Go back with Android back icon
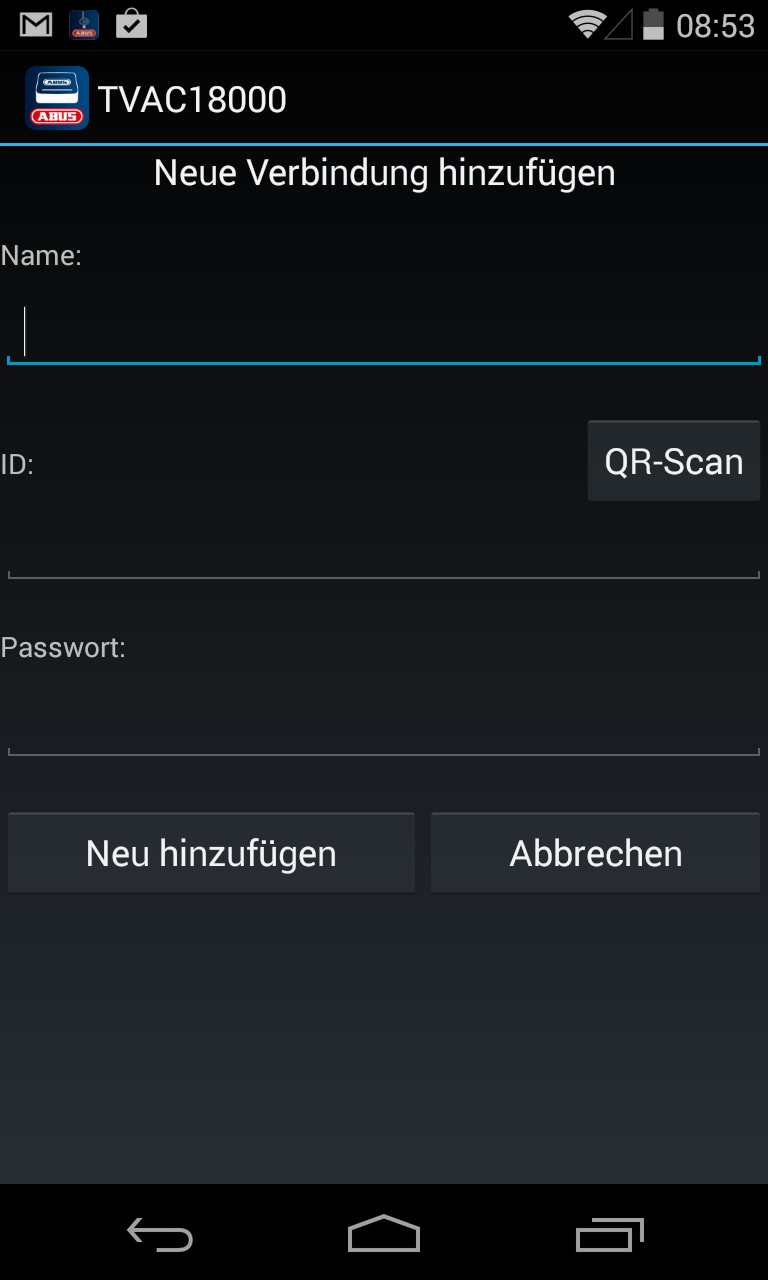The height and width of the screenshot is (1280, 768). pyautogui.click(x=160, y=1234)
